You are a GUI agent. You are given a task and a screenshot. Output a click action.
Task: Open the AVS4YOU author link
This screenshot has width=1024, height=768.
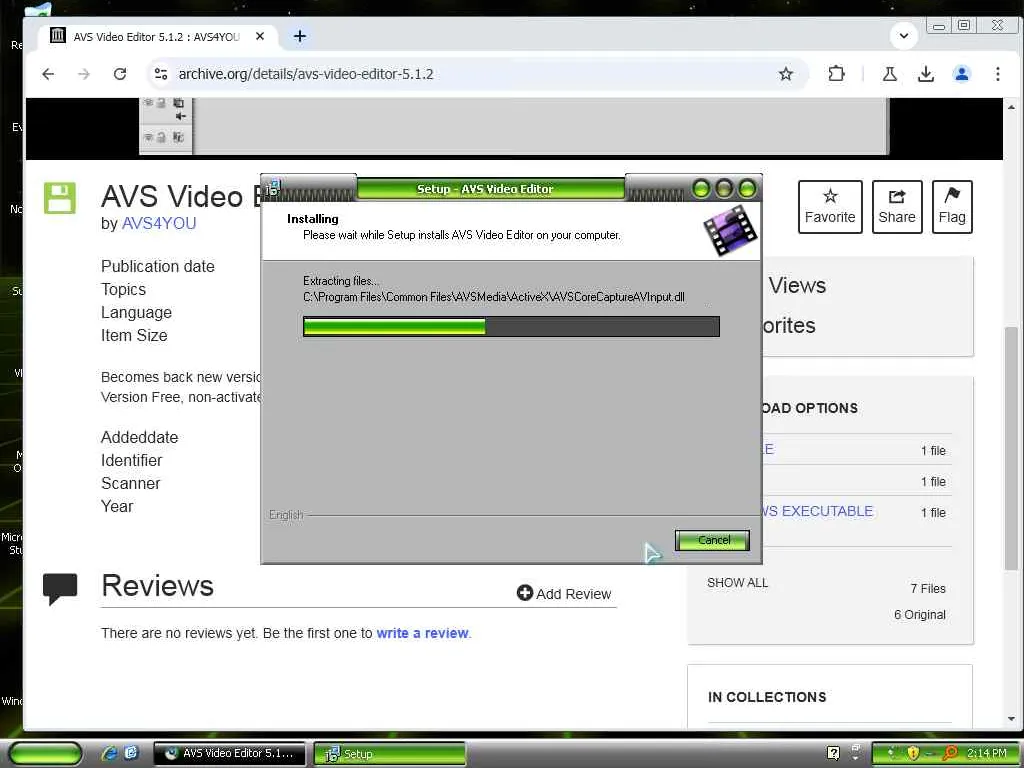[159, 223]
